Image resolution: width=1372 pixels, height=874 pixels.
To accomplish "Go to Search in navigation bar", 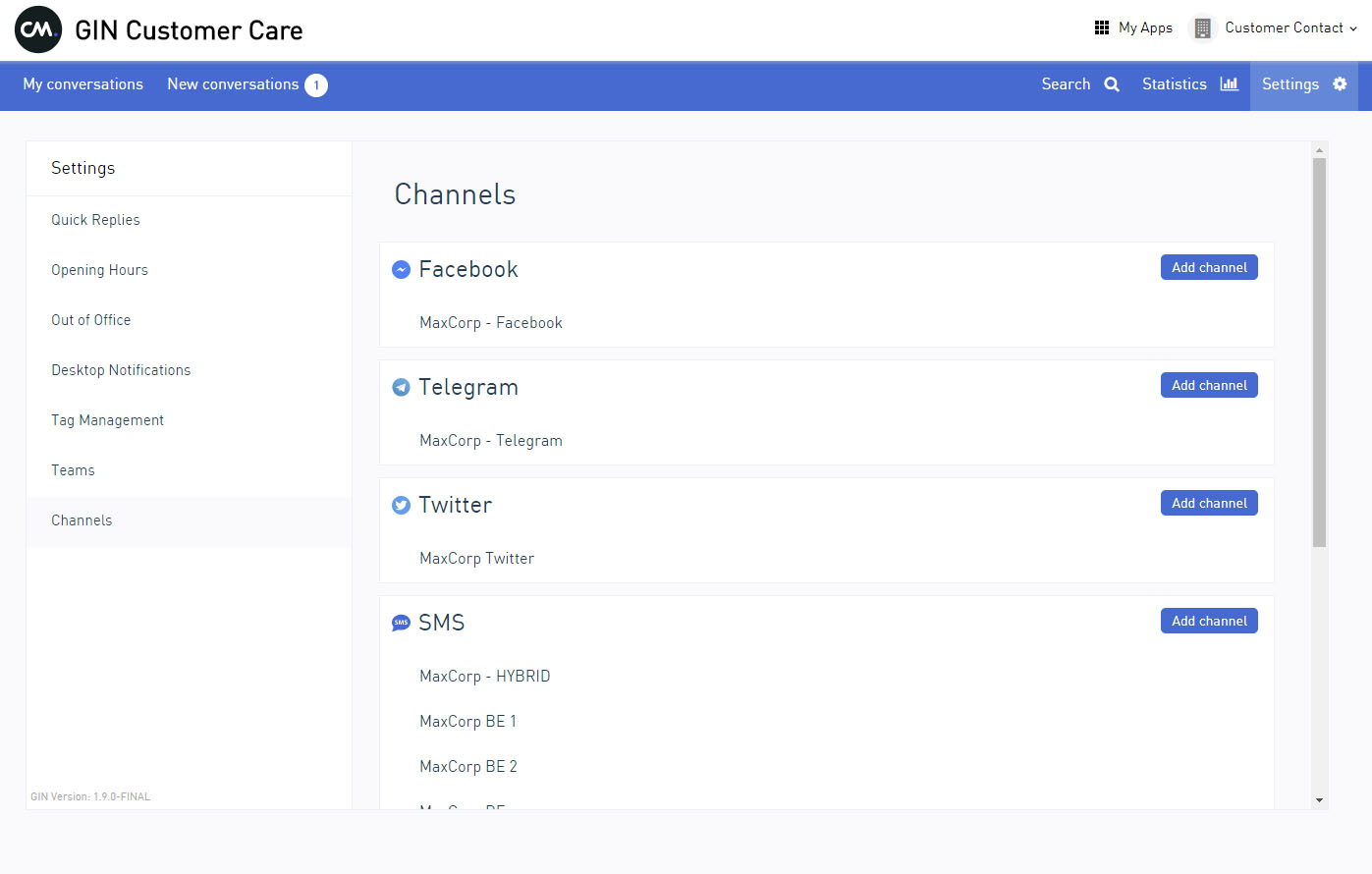I will [1080, 84].
